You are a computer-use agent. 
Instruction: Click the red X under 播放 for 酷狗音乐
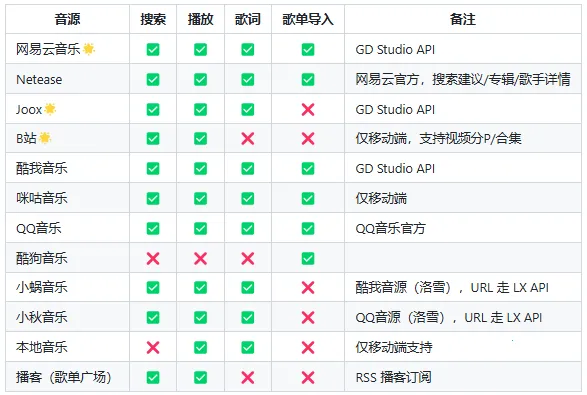[x=200, y=258]
